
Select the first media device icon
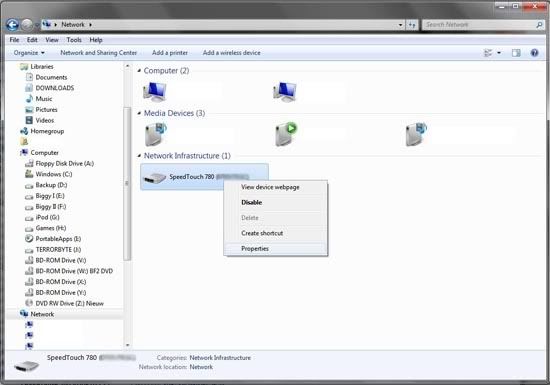tap(155, 134)
